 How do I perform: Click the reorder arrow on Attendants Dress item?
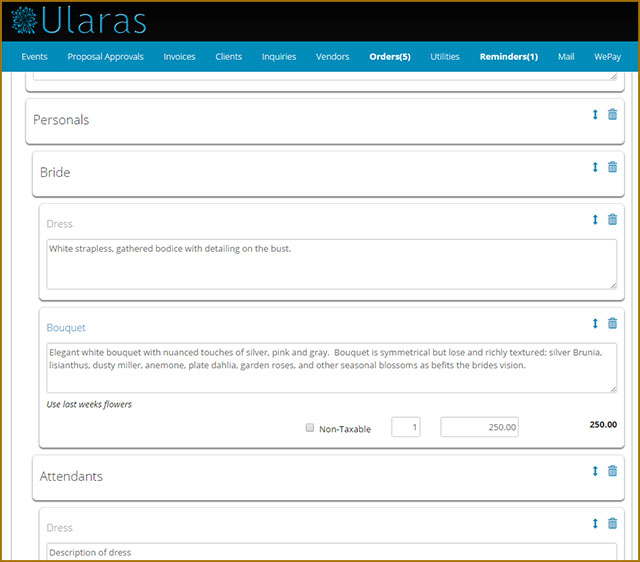click(595, 523)
